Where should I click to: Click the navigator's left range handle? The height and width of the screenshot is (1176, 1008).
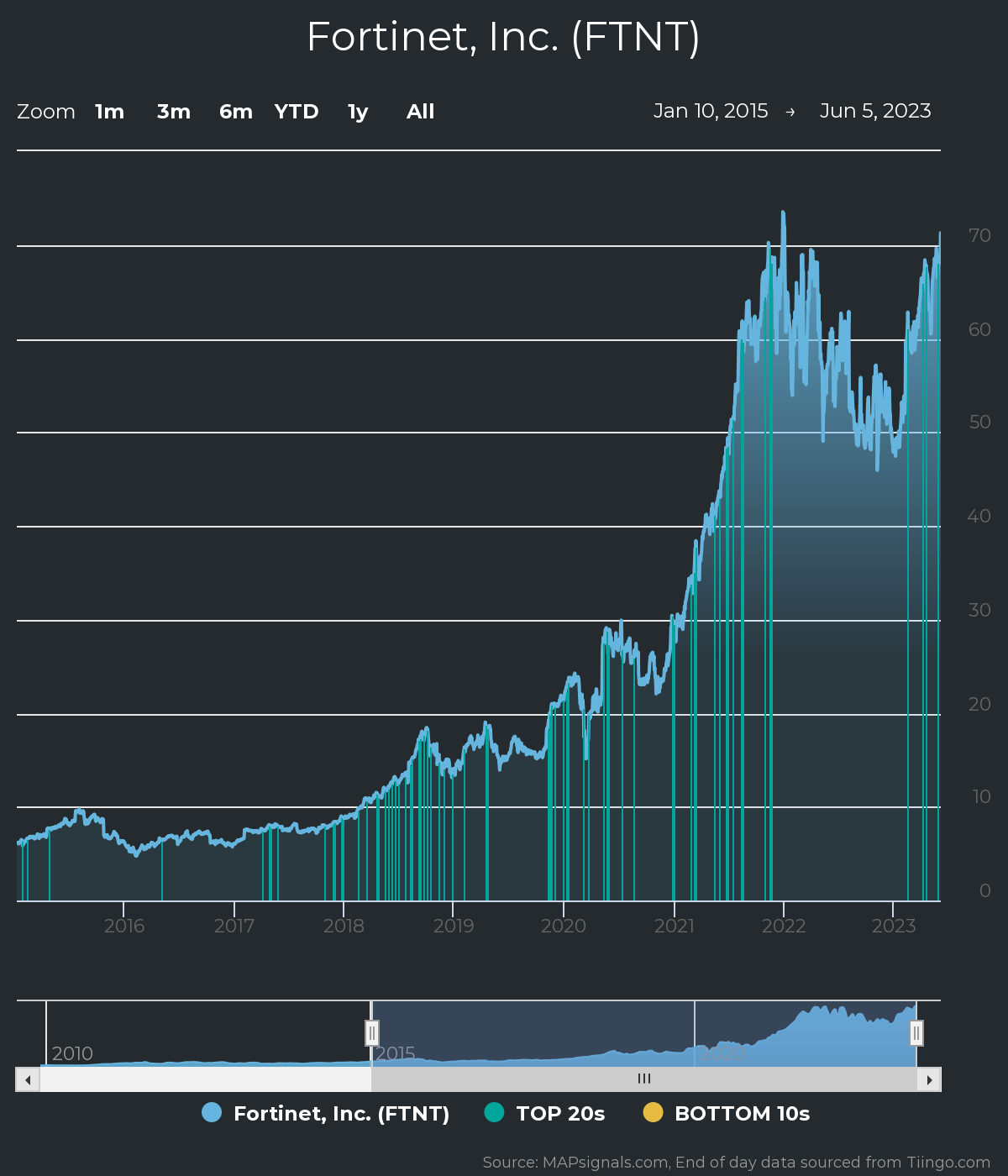click(372, 1033)
